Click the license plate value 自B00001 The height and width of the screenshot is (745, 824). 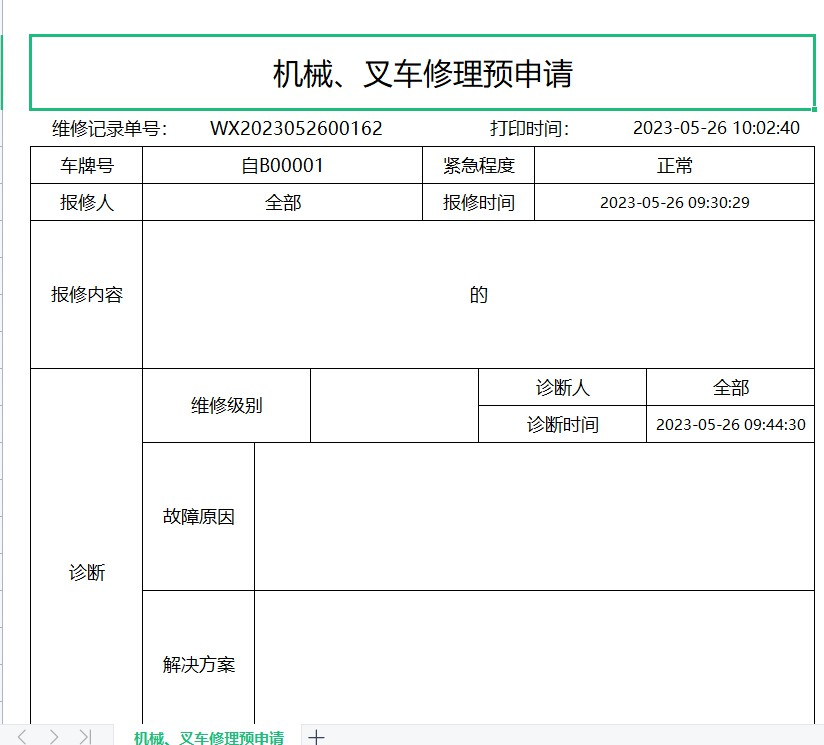click(282, 165)
